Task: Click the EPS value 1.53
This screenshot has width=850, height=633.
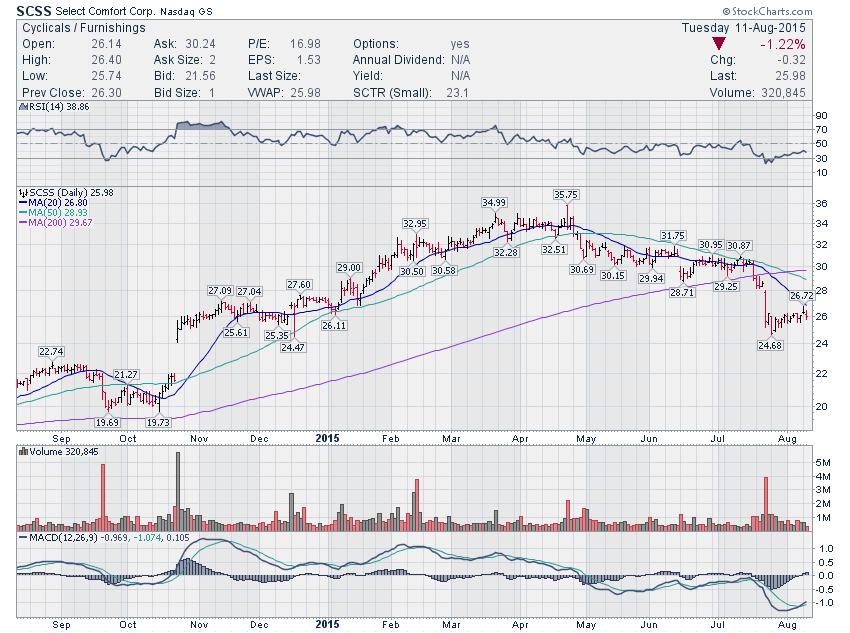Action: pyautogui.click(x=308, y=60)
